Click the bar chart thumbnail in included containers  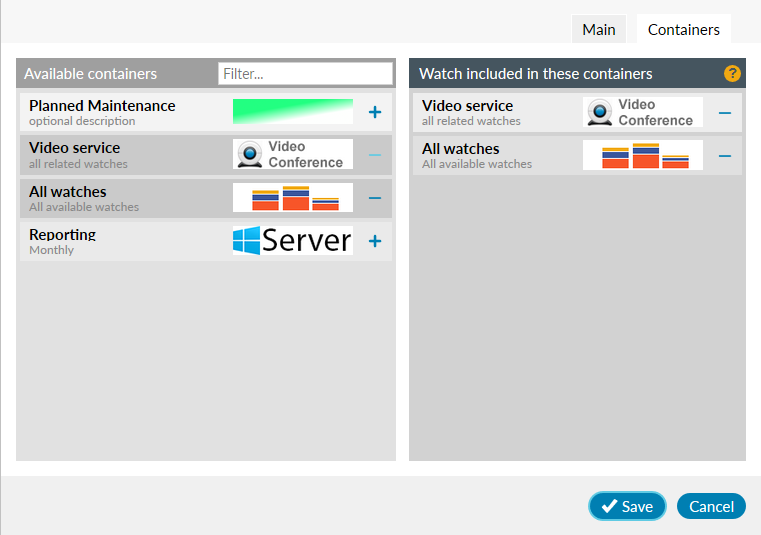[x=643, y=155]
